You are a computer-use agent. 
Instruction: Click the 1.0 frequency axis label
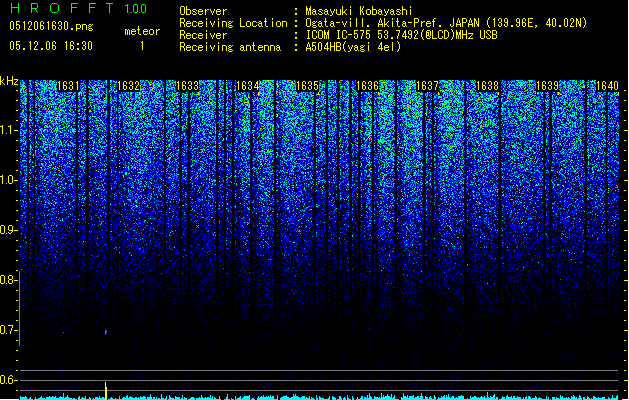(9, 180)
